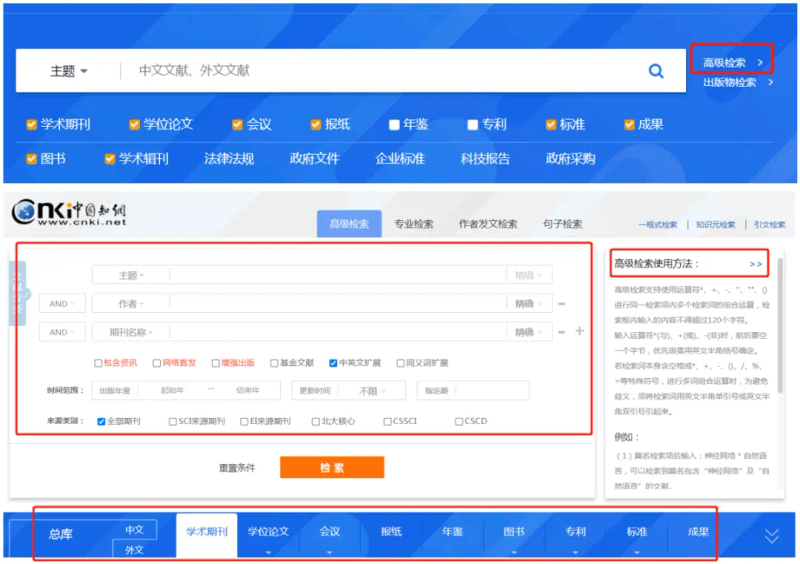Screen dimensions: 800x564
Task: Open 一框式检索 link
Action: click(658, 225)
